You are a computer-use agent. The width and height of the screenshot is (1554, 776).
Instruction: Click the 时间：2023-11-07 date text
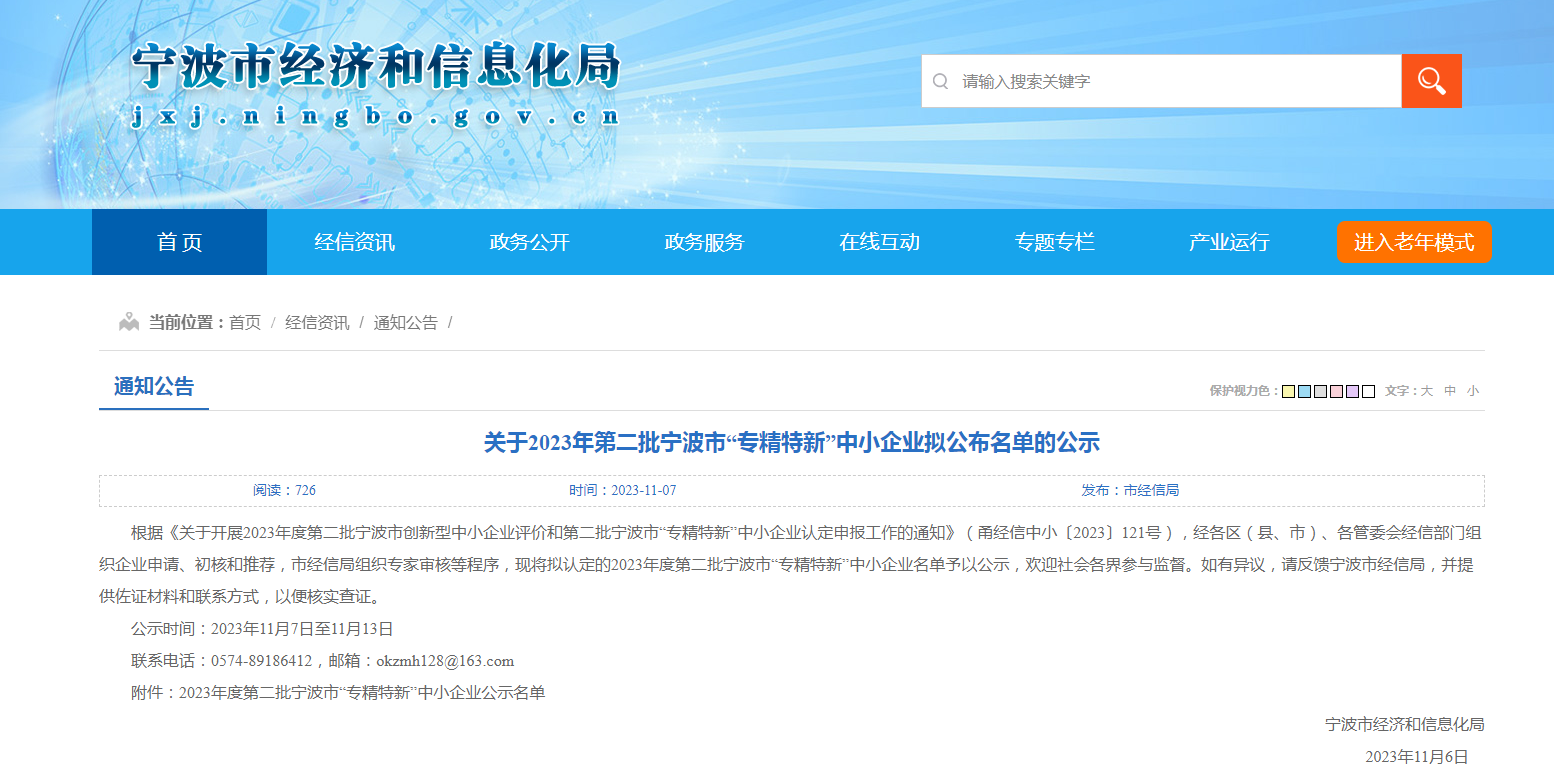coord(623,490)
